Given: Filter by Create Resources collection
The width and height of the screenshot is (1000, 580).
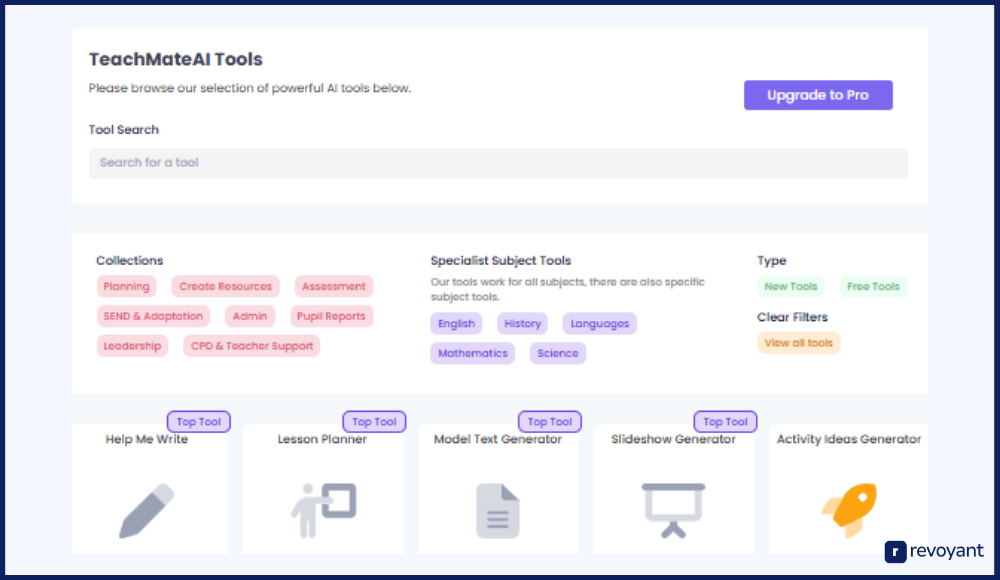Looking at the screenshot, I should pos(225,286).
